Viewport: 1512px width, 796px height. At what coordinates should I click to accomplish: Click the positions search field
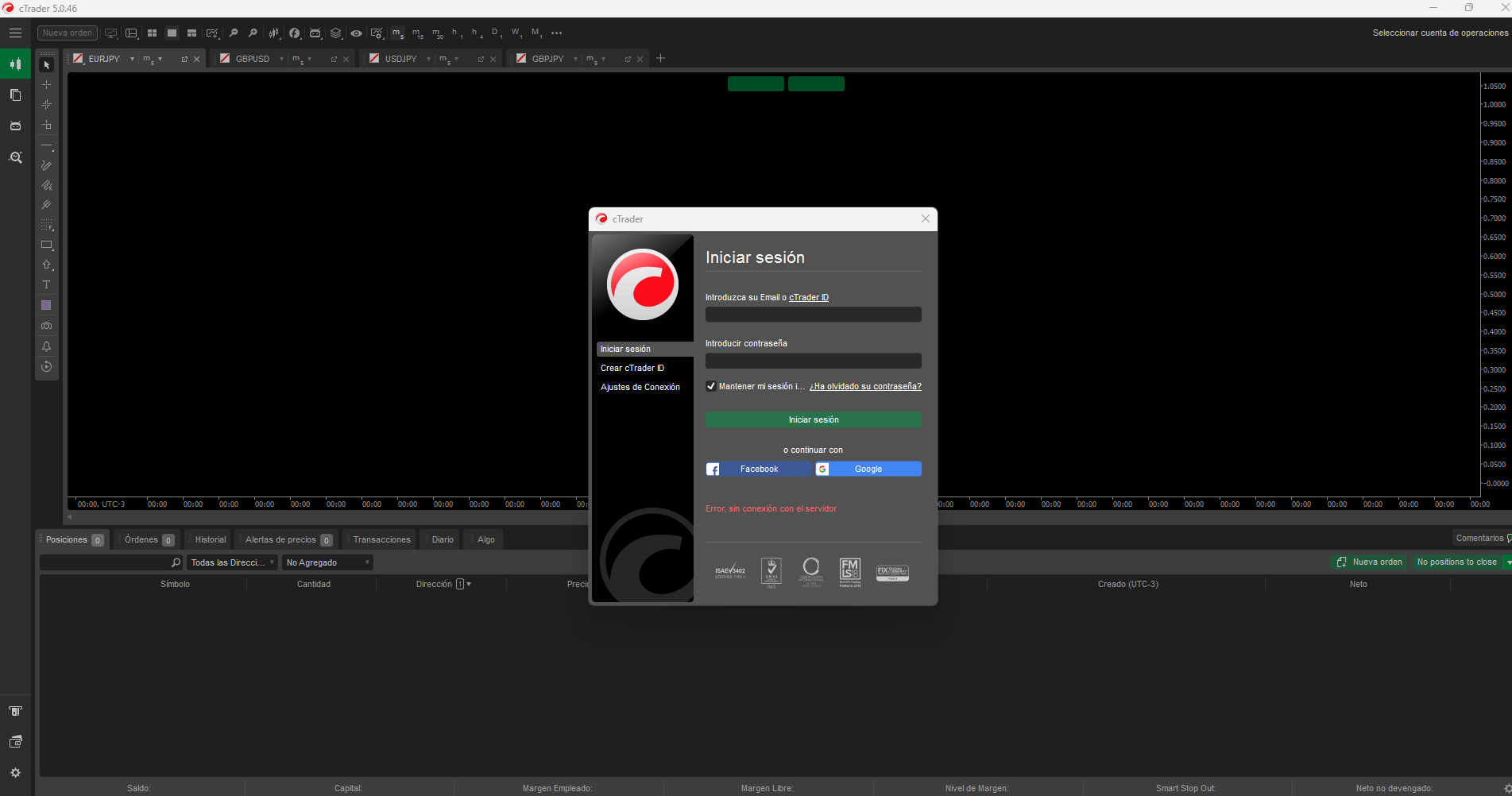coord(111,562)
